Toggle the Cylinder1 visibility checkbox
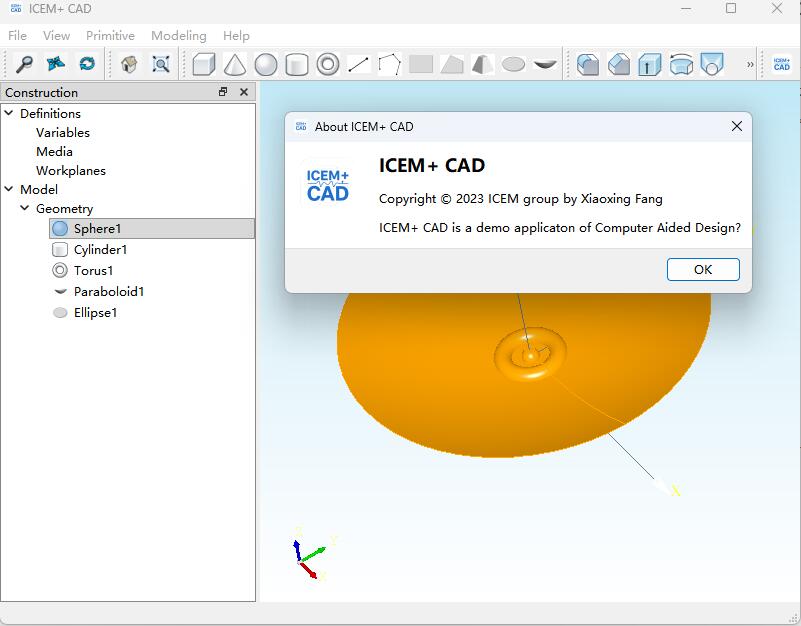The image size is (801, 626). [58, 250]
